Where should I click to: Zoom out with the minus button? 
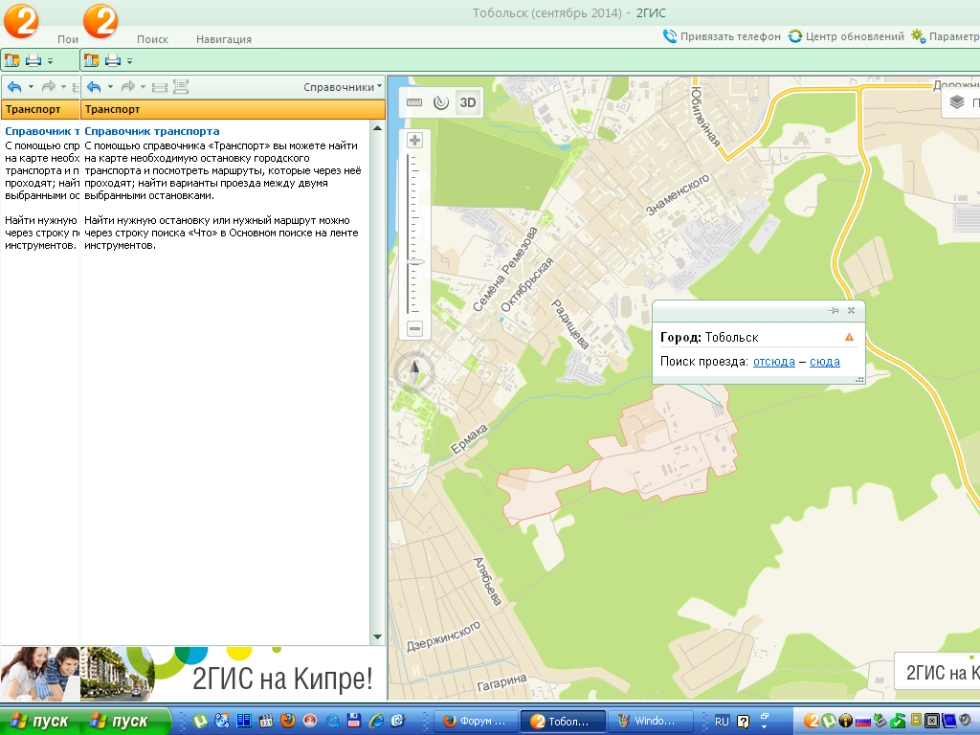[414, 328]
